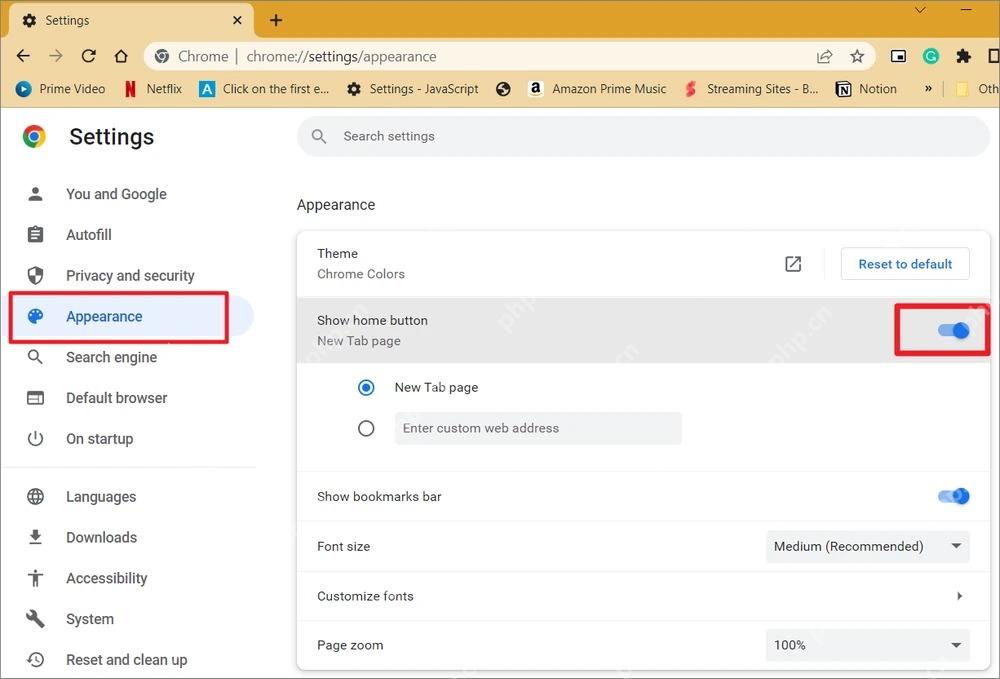
Task: Open the tab search chevron in title bar
Action: click(920, 10)
